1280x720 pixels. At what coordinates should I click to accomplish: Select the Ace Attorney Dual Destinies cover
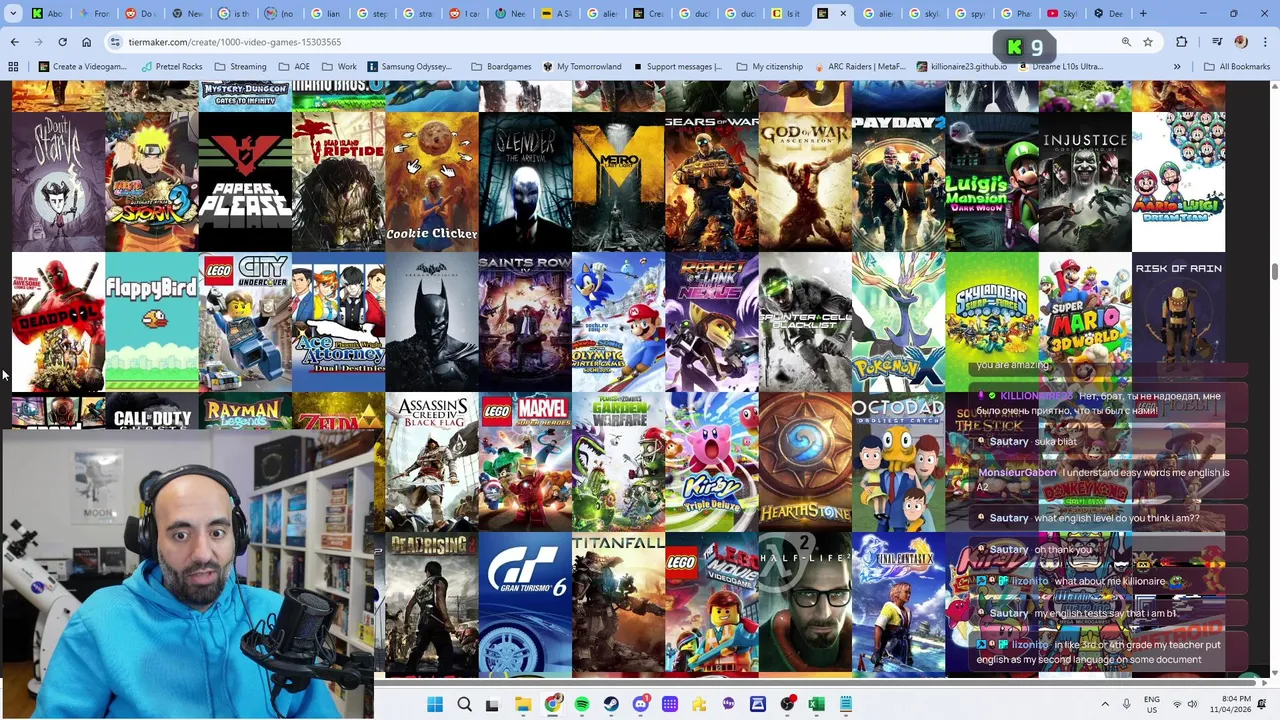coord(338,322)
